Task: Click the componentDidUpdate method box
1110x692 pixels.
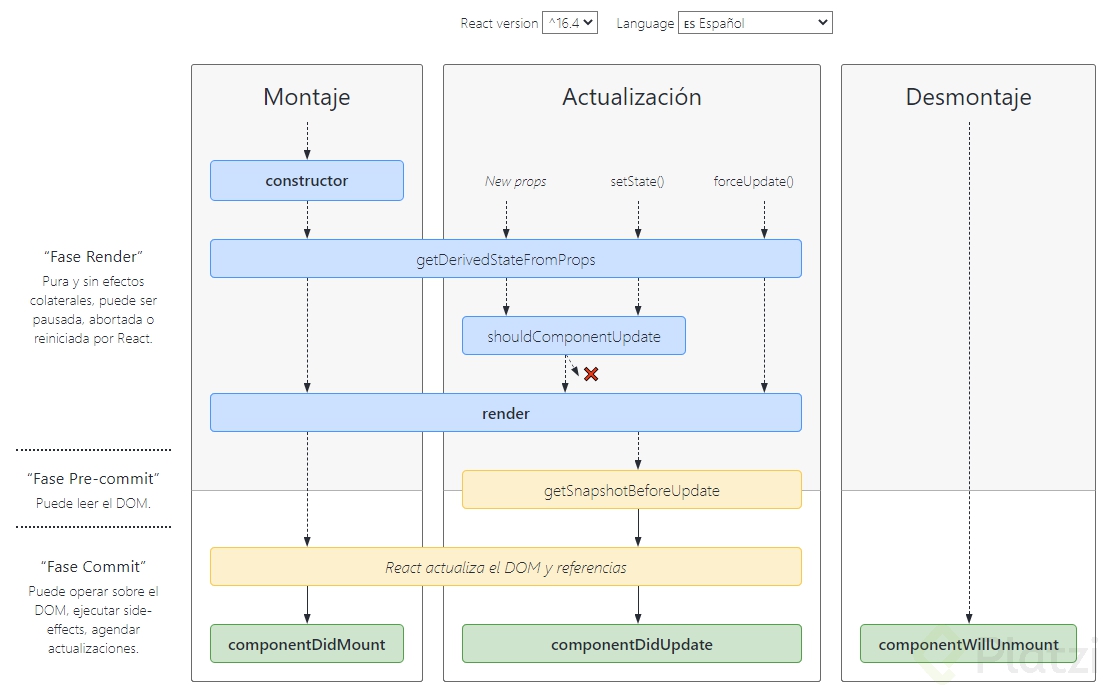Action: click(631, 644)
